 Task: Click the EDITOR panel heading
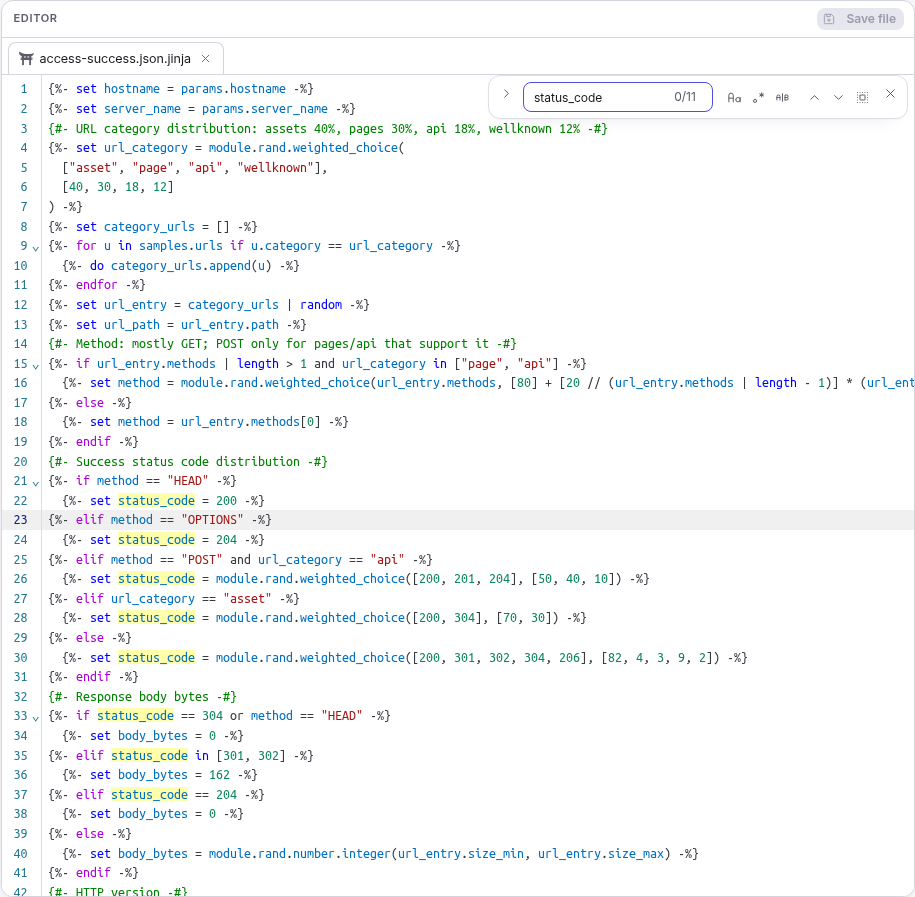tap(35, 18)
